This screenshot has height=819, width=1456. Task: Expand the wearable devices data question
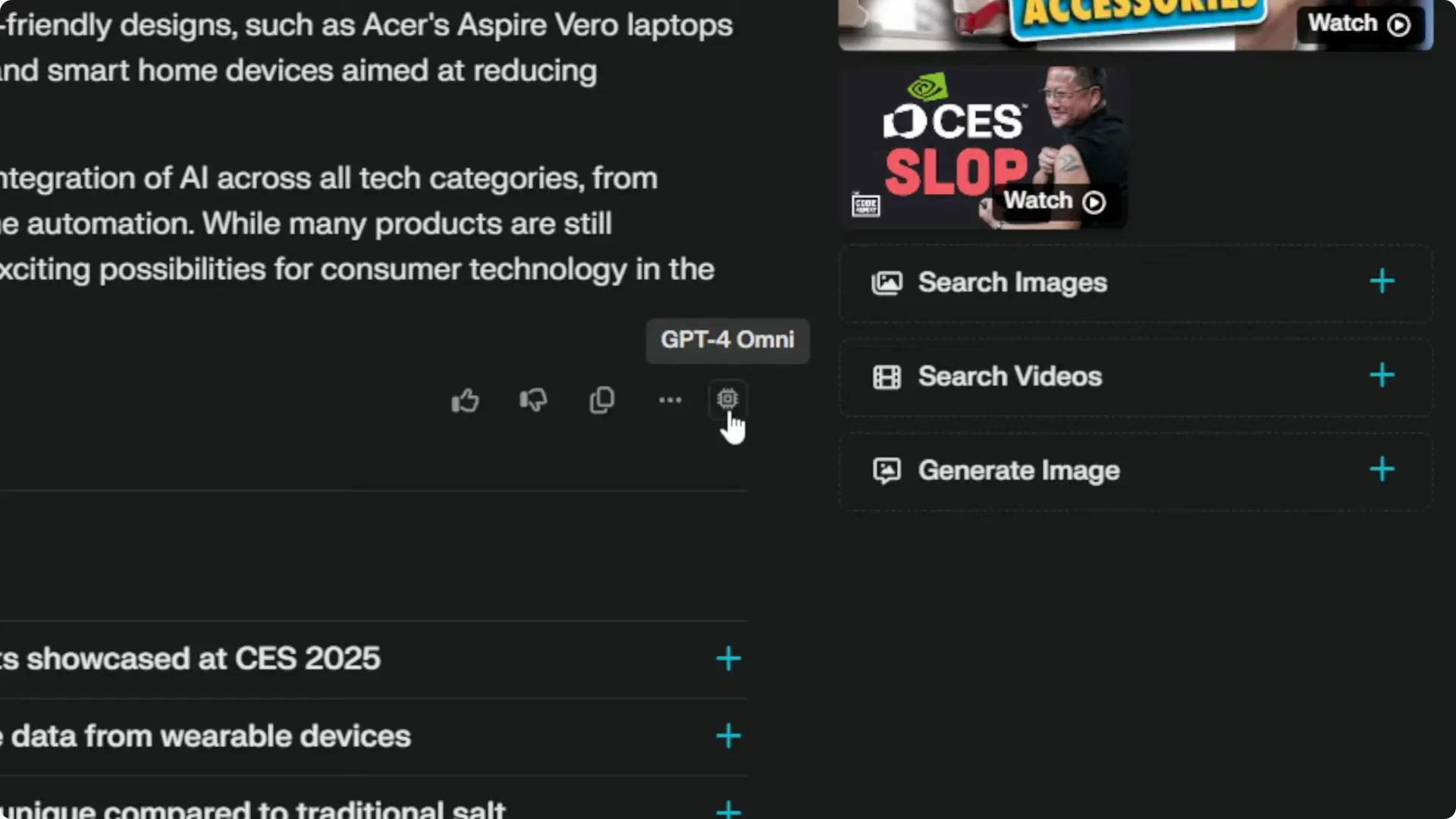tap(727, 735)
